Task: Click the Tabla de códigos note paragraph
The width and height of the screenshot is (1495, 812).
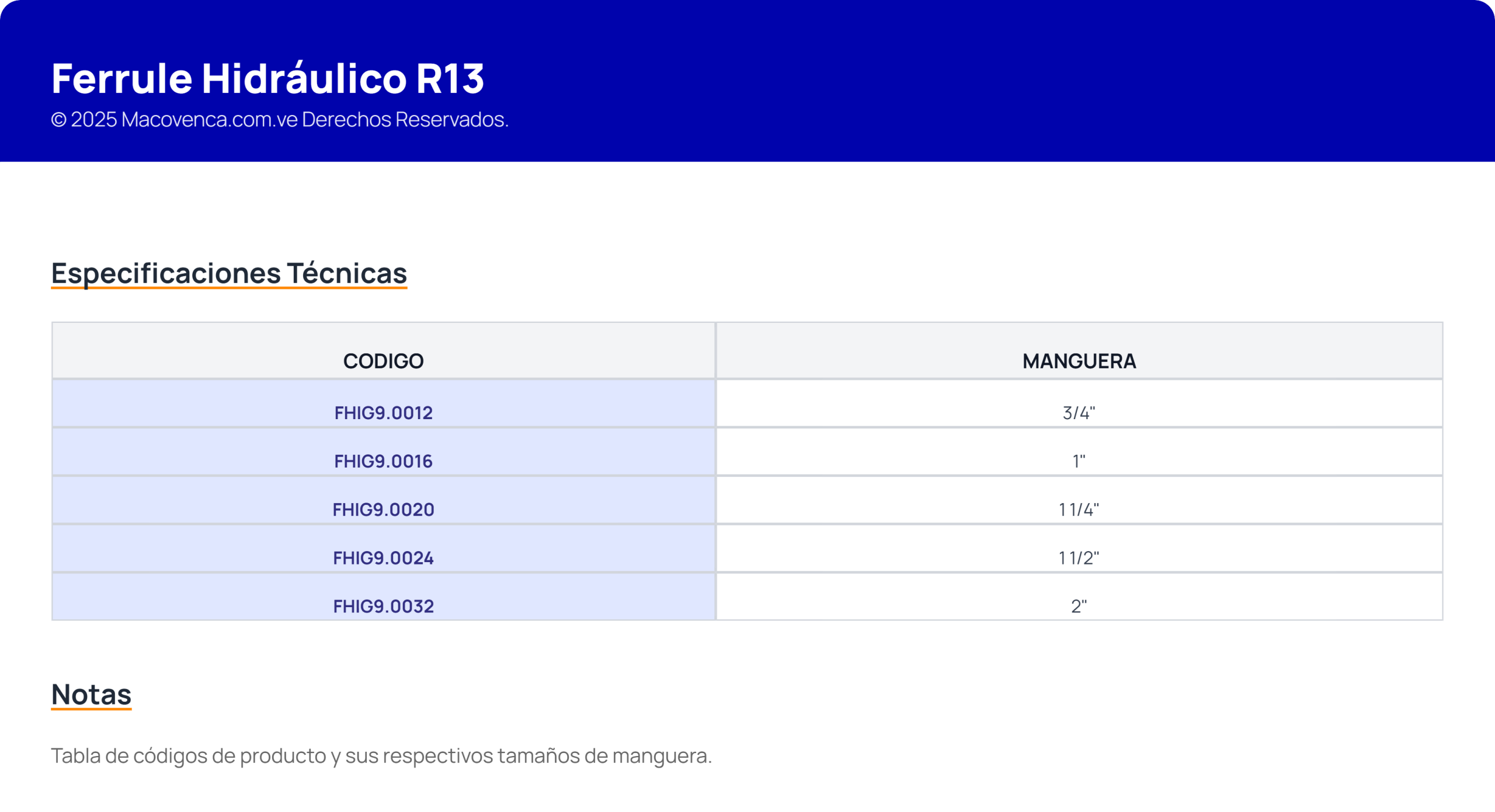Action: 381,756
